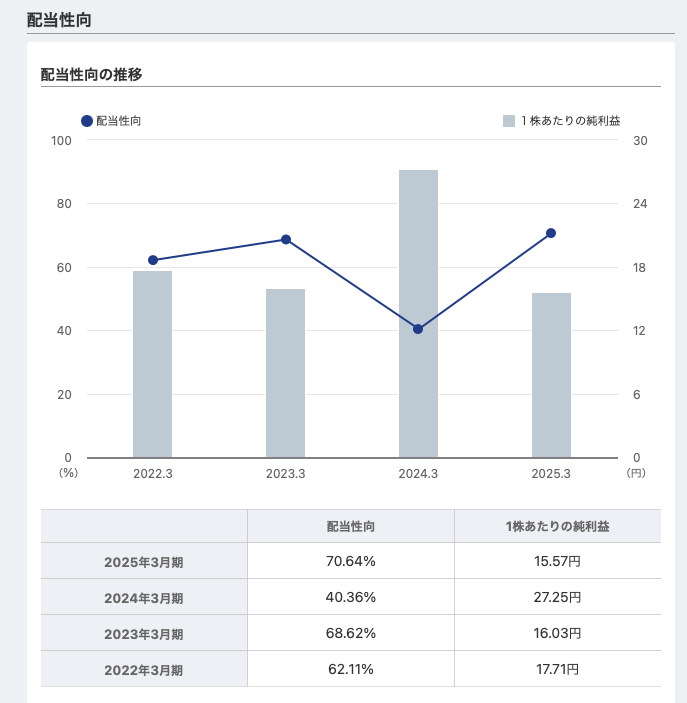Viewport: 687px width, 703px height.
Task: Click the 2022年3月期 row header
Action: tap(144, 669)
